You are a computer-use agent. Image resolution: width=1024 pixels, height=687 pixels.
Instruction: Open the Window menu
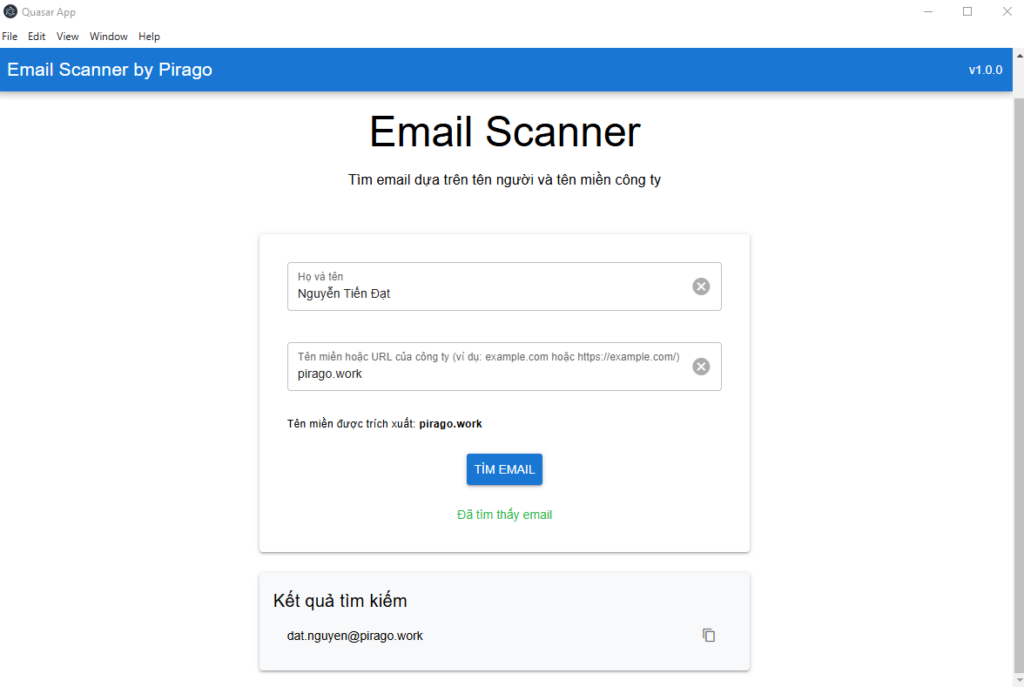[x=108, y=37]
